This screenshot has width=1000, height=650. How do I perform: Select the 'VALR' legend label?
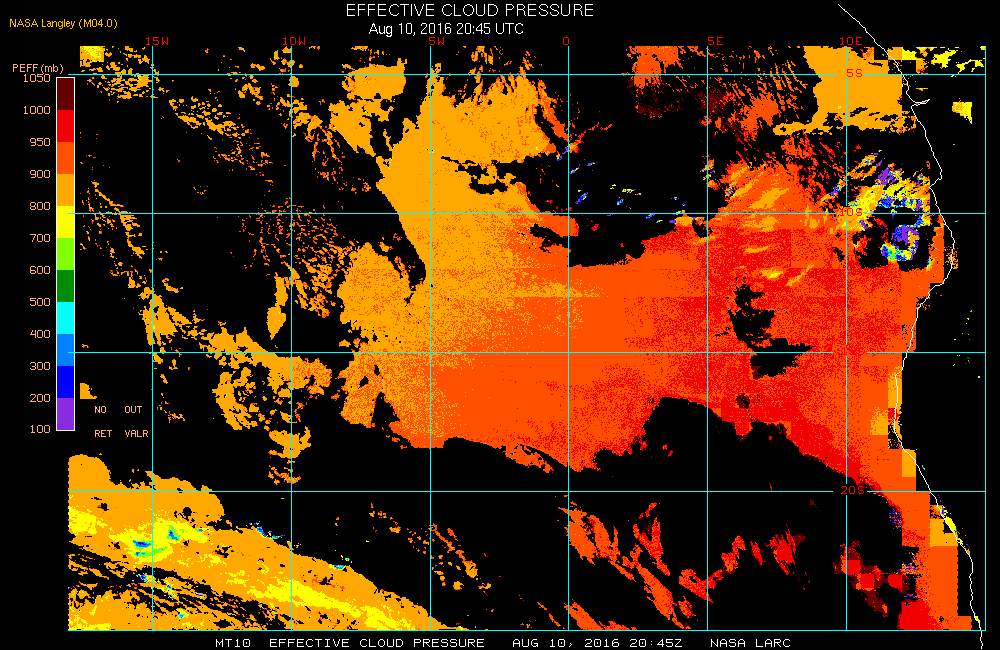pyautogui.click(x=136, y=434)
